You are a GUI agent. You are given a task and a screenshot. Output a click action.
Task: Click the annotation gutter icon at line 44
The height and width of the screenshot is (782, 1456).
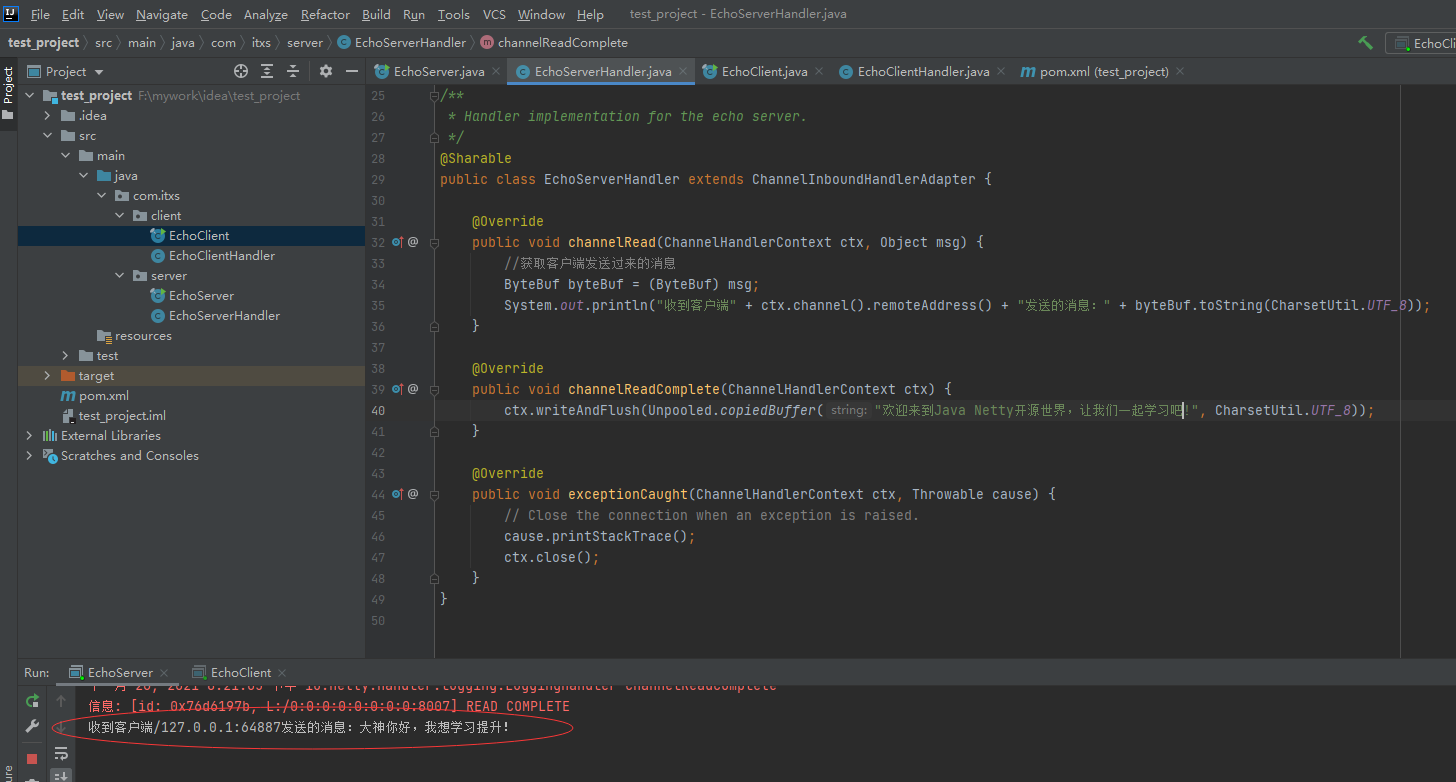tap(413, 494)
